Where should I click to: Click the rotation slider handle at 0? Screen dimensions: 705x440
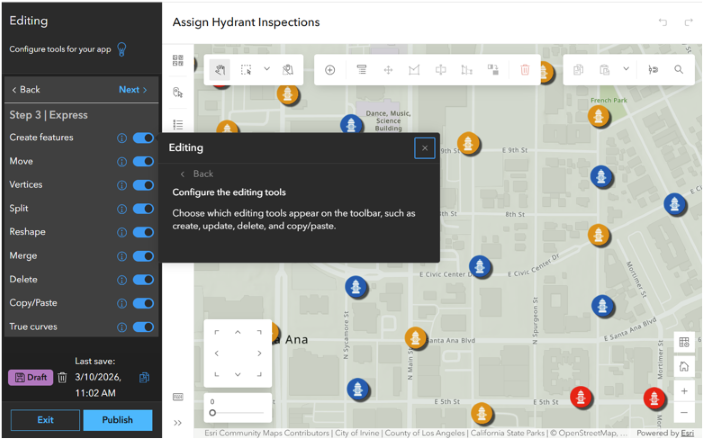213,413
